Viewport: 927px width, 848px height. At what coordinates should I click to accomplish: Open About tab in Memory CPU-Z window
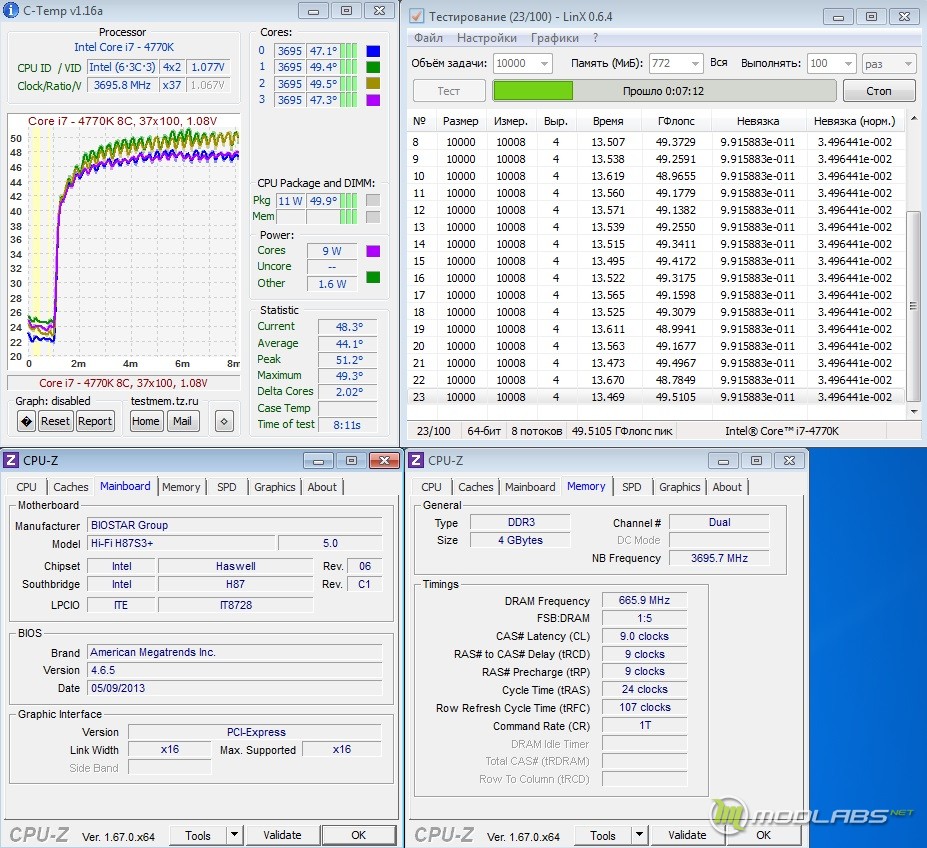pos(727,487)
